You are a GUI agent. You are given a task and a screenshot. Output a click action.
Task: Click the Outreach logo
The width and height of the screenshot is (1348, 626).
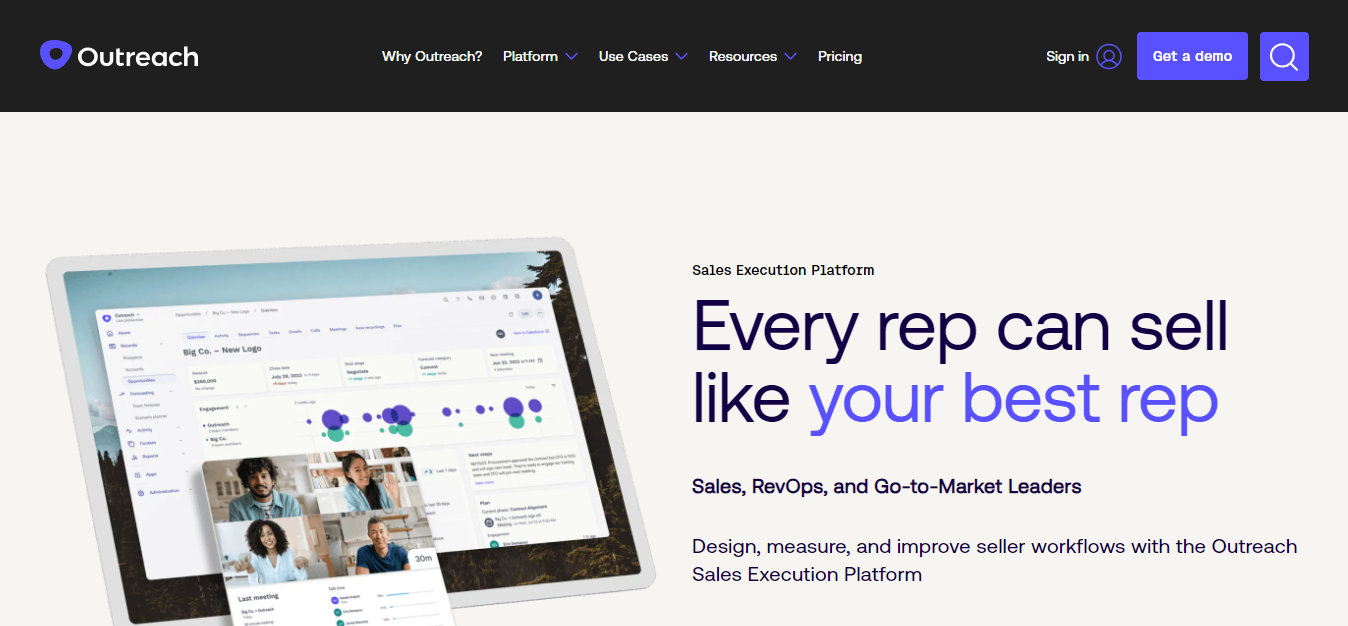[119, 56]
